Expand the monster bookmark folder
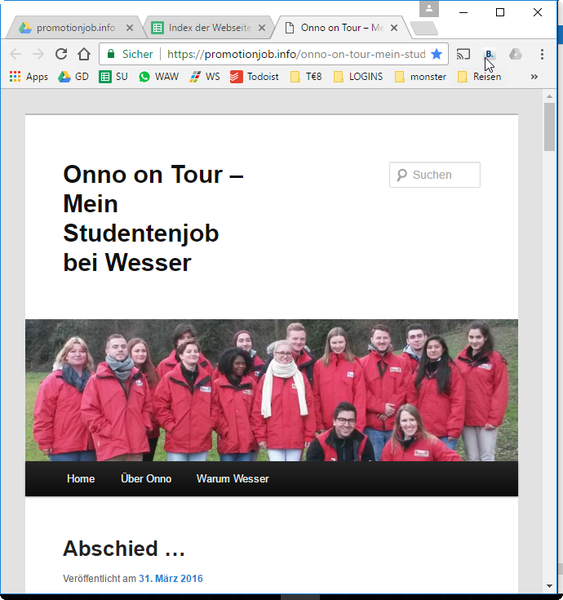Screen dimensions: 563x600 (420, 77)
